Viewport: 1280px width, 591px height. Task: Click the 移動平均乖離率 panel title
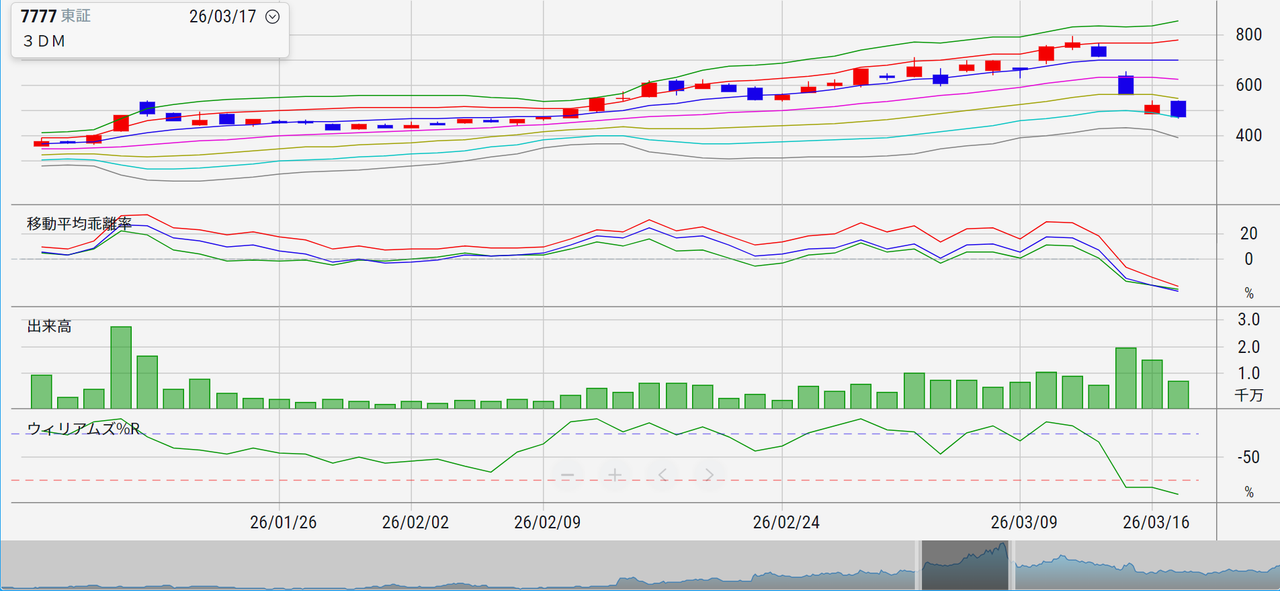pyautogui.click(x=79, y=223)
